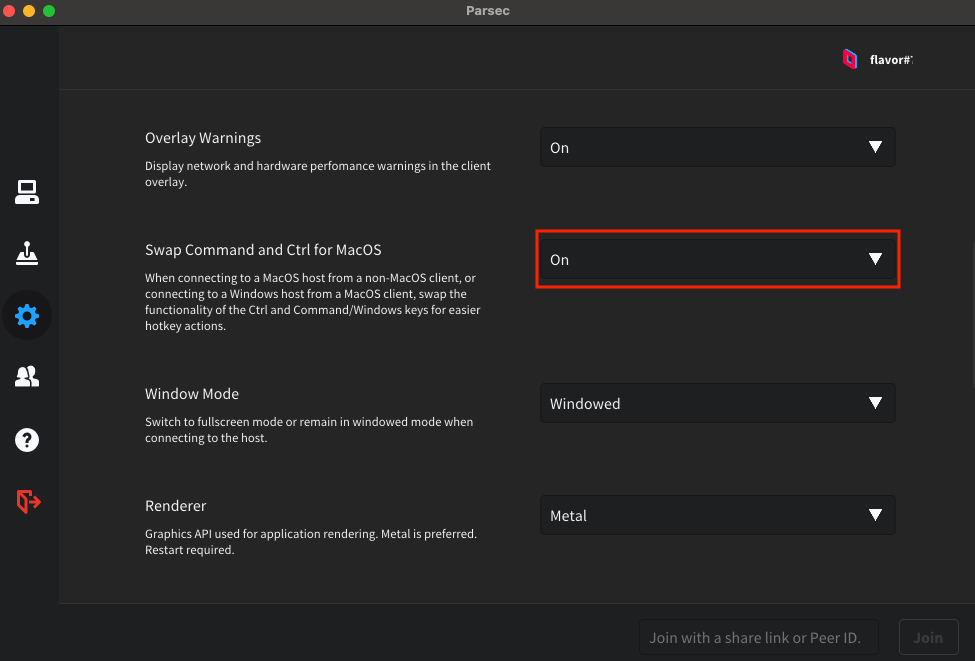975x661 pixels.
Task: Open the Swap Command and Ctrl dropdown
Action: [x=718, y=259]
